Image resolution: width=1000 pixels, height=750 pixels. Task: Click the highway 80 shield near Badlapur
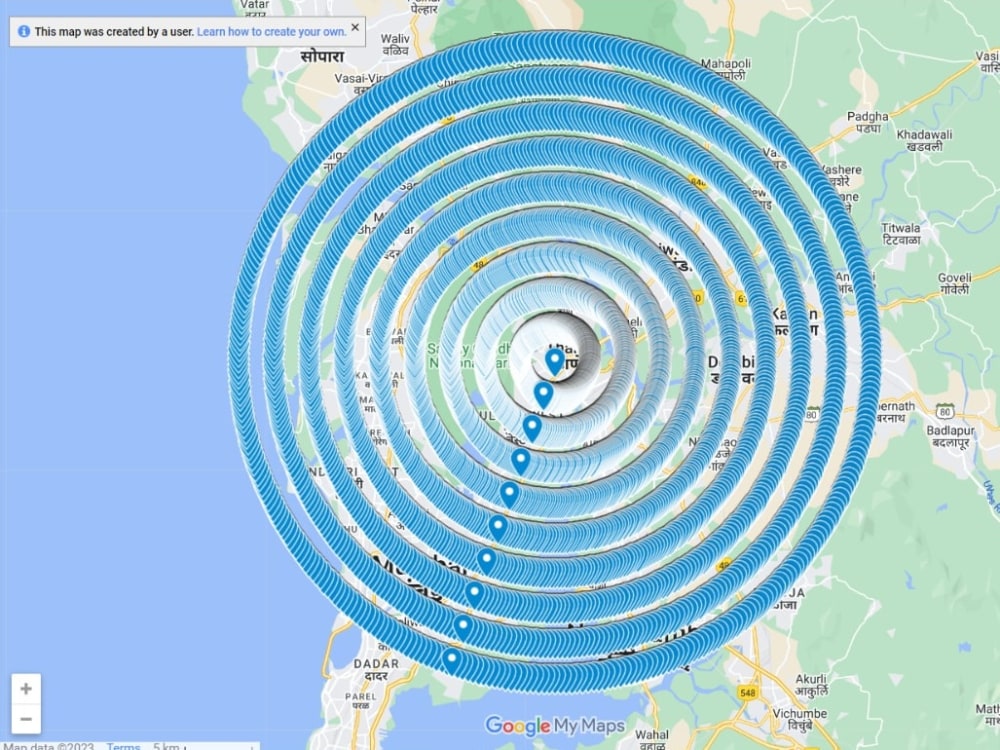click(x=945, y=410)
